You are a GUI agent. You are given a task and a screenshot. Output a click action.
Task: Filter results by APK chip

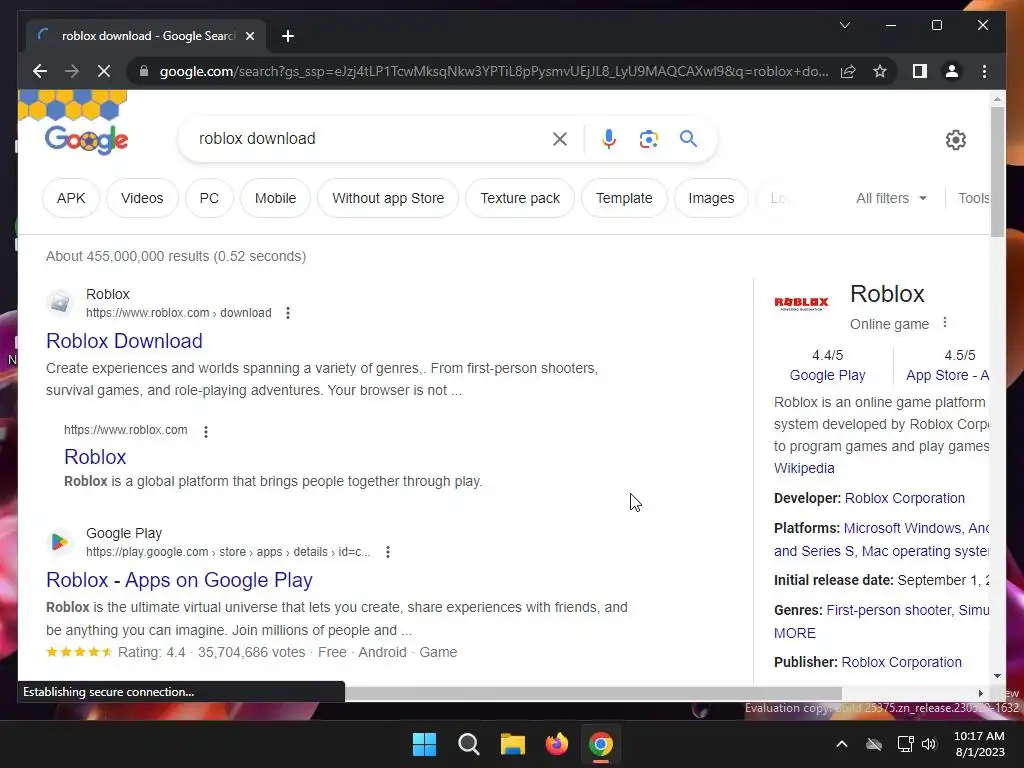pos(71,198)
